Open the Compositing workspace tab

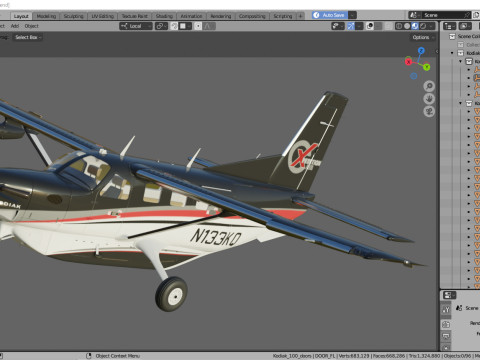(252, 16)
